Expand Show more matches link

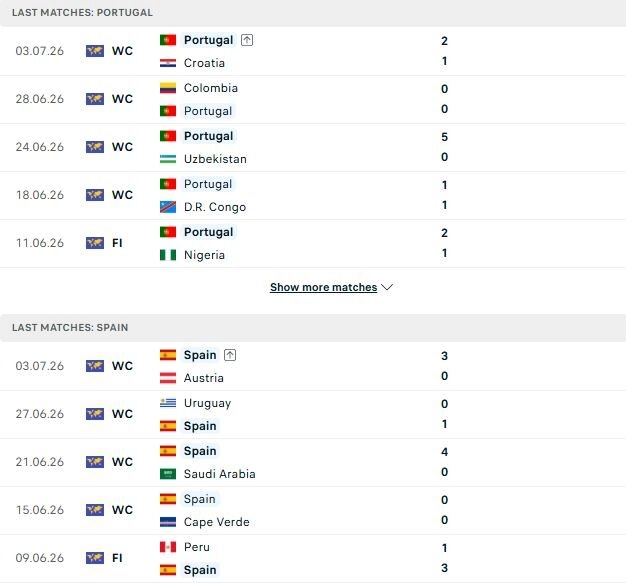click(x=323, y=287)
